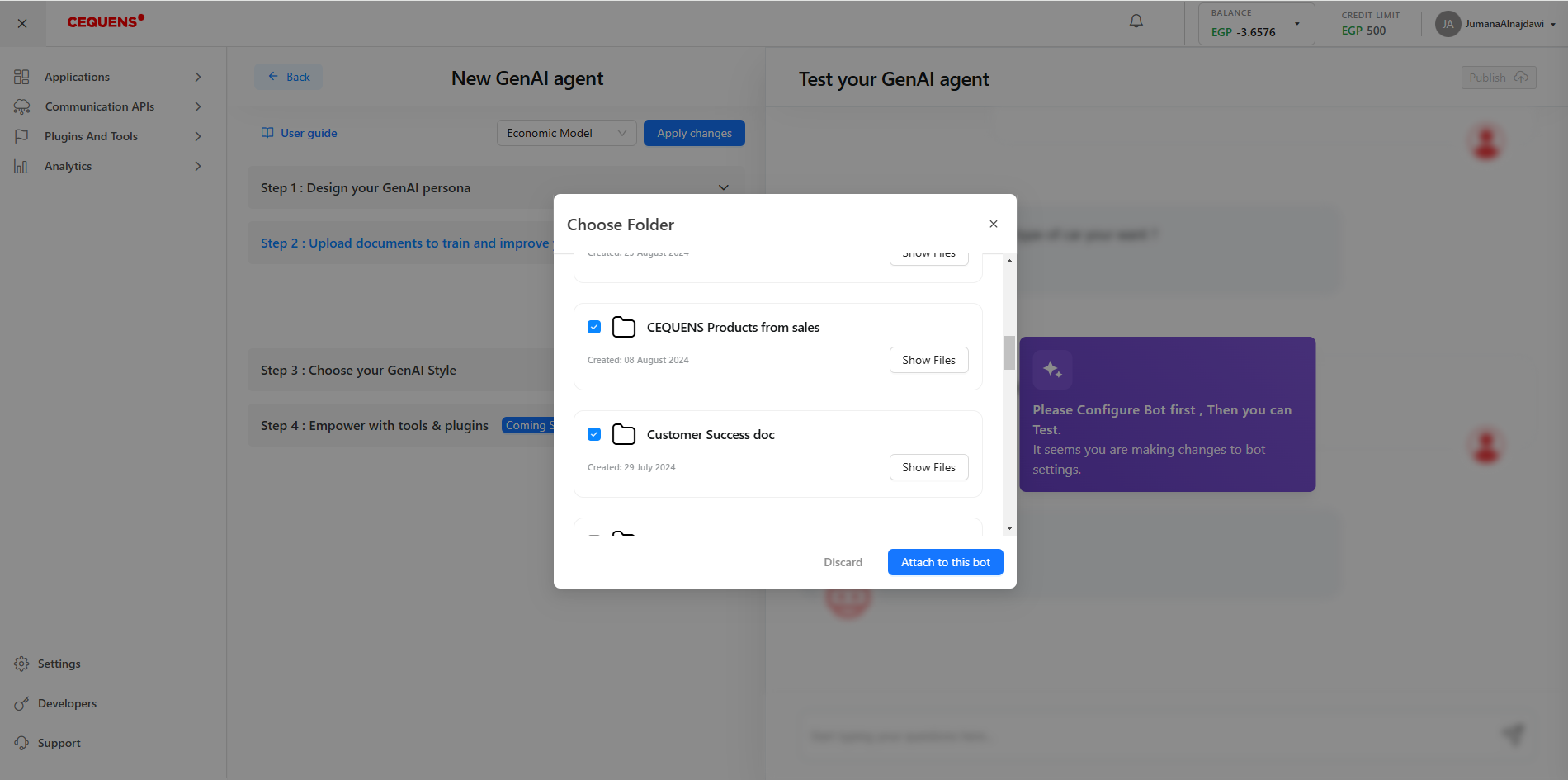Go Back from New GenAI agent

pos(288,77)
